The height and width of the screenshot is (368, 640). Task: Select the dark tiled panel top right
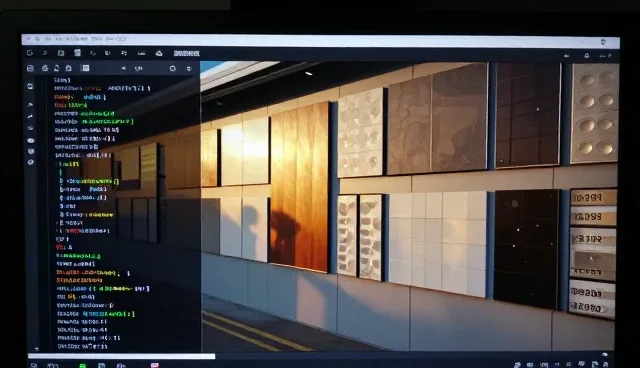[528, 115]
